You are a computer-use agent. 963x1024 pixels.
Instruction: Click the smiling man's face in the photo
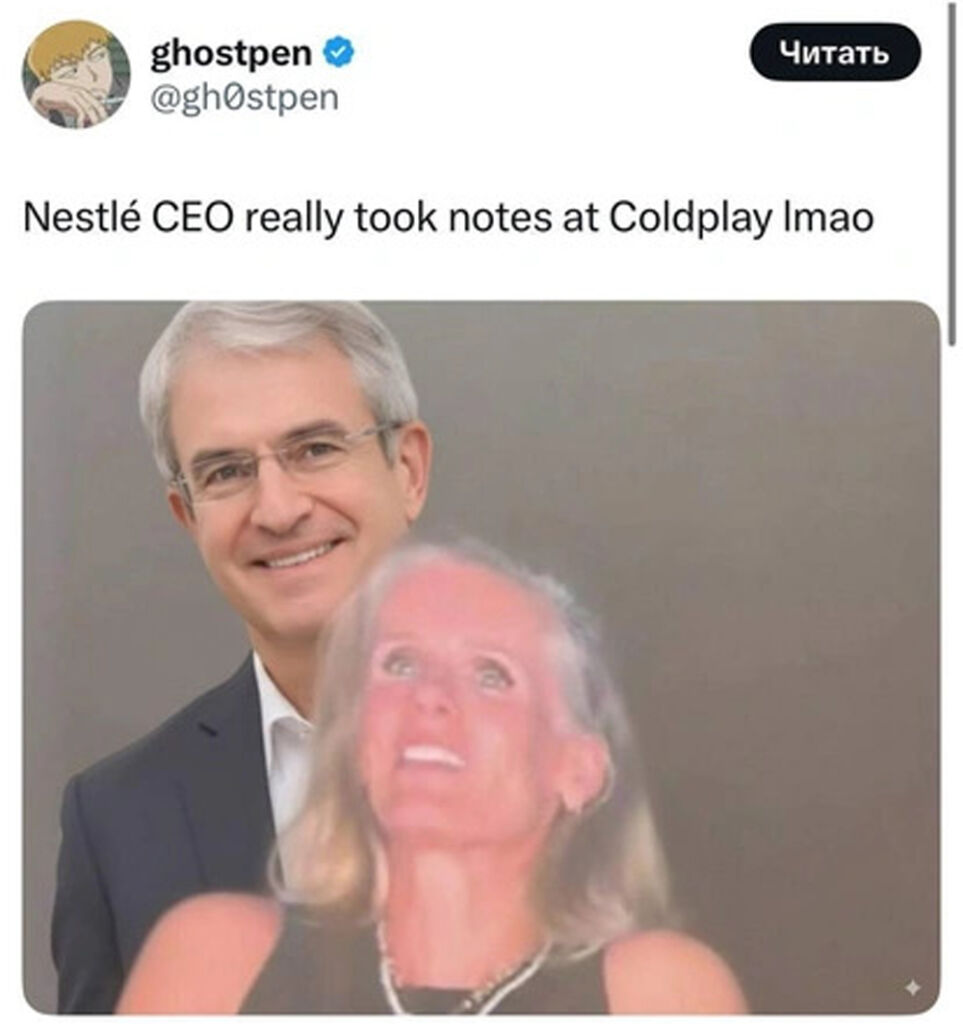click(289, 496)
